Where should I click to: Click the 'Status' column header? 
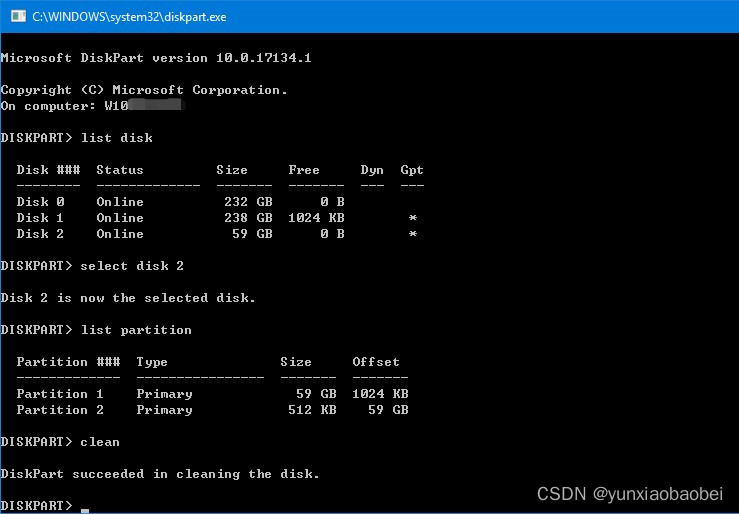tap(120, 170)
